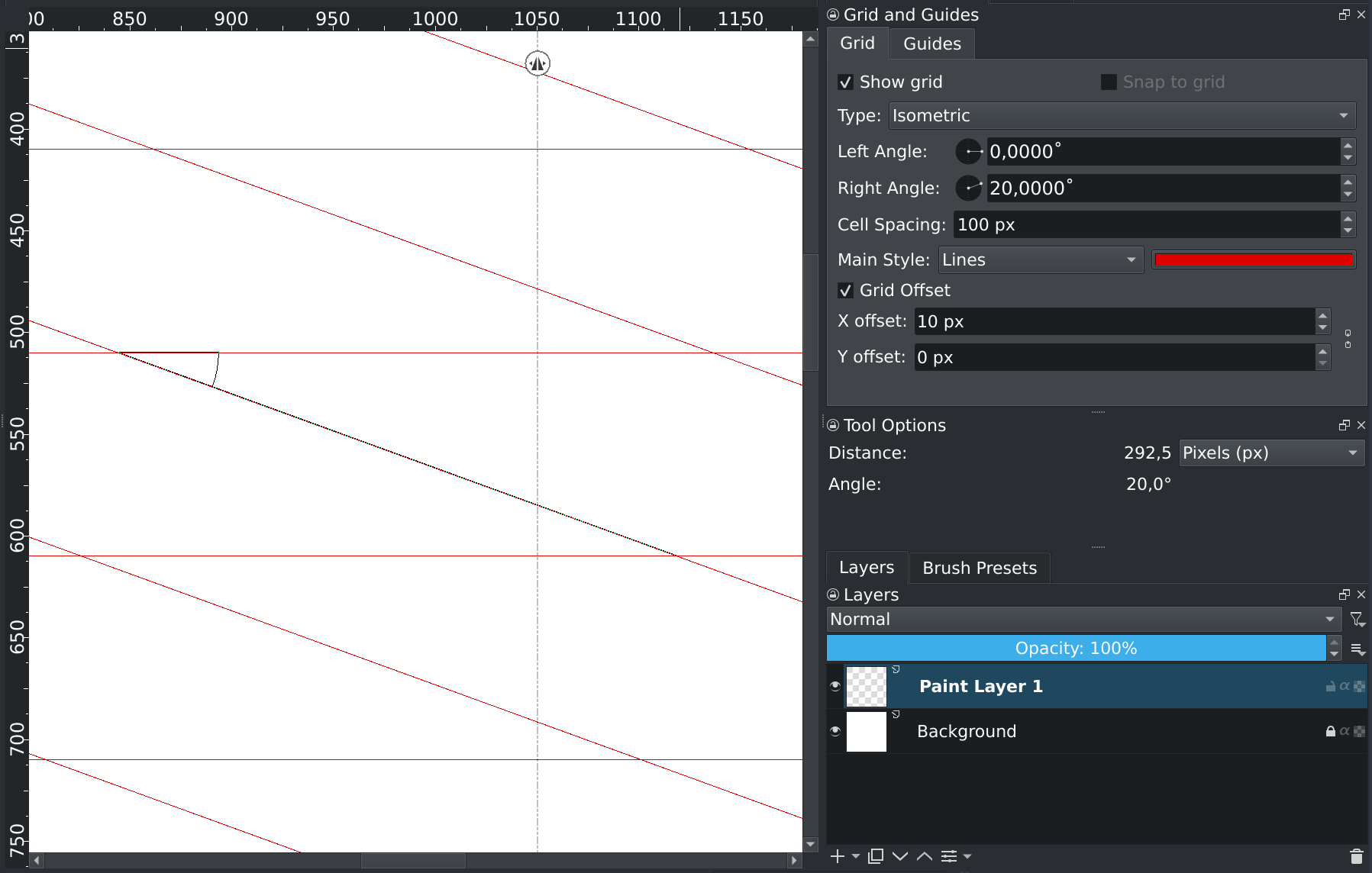
Task: Lock the Layers docker
Action: (x=833, y=594)
